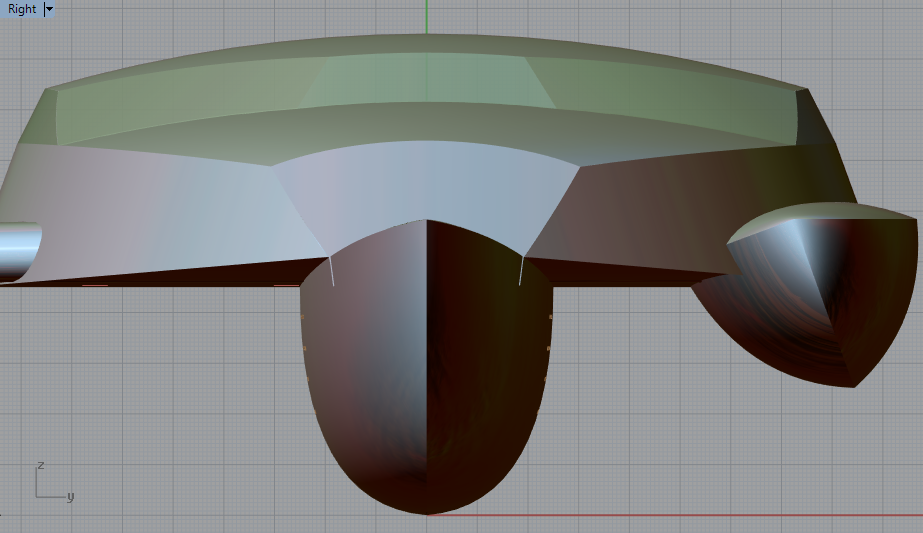The width and height of the screenshot is (923, 533).
Task: Open the Right viewport dropdown arrow menu
Action: click(49, 9)
